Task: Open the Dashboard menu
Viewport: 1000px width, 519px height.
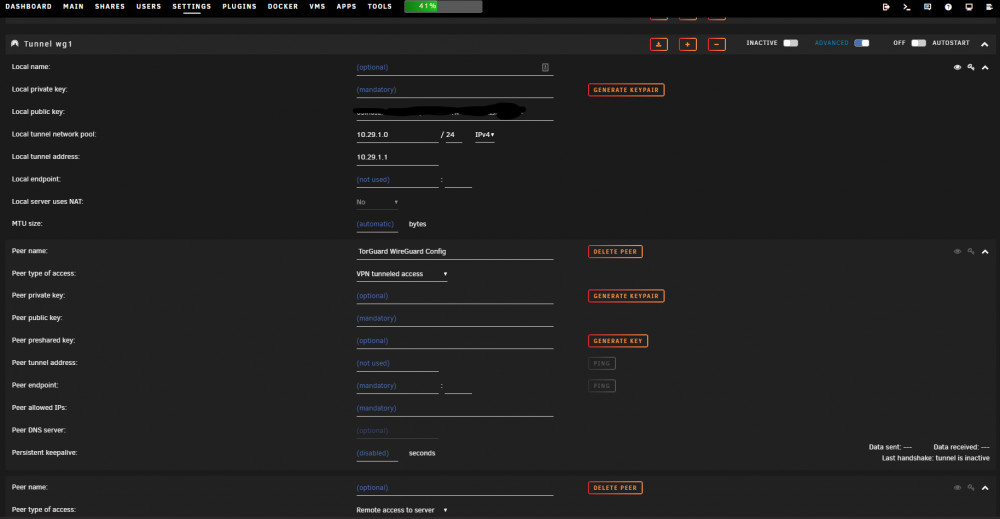Action: [29, 6]
